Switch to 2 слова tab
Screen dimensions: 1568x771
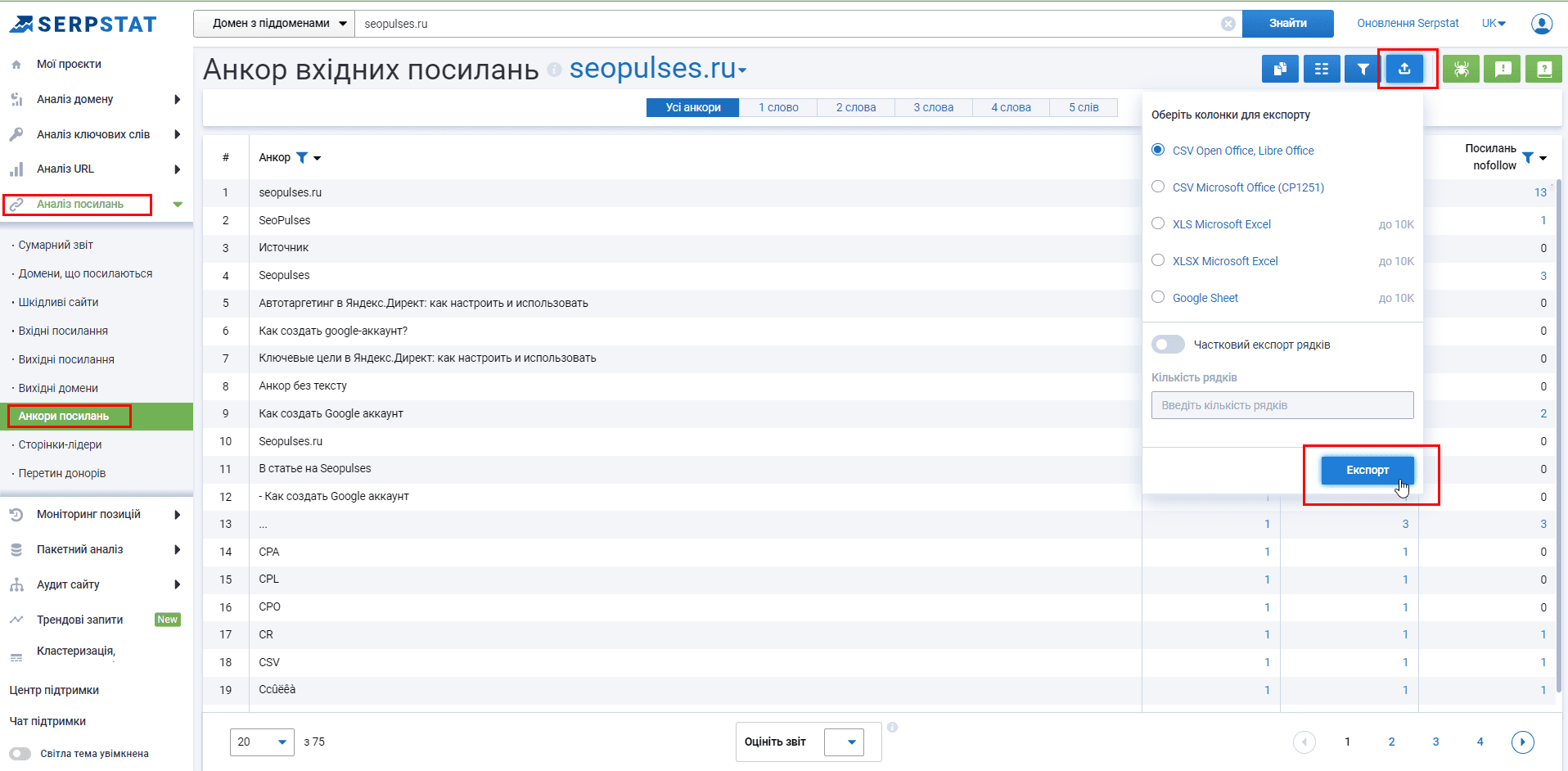856,107
